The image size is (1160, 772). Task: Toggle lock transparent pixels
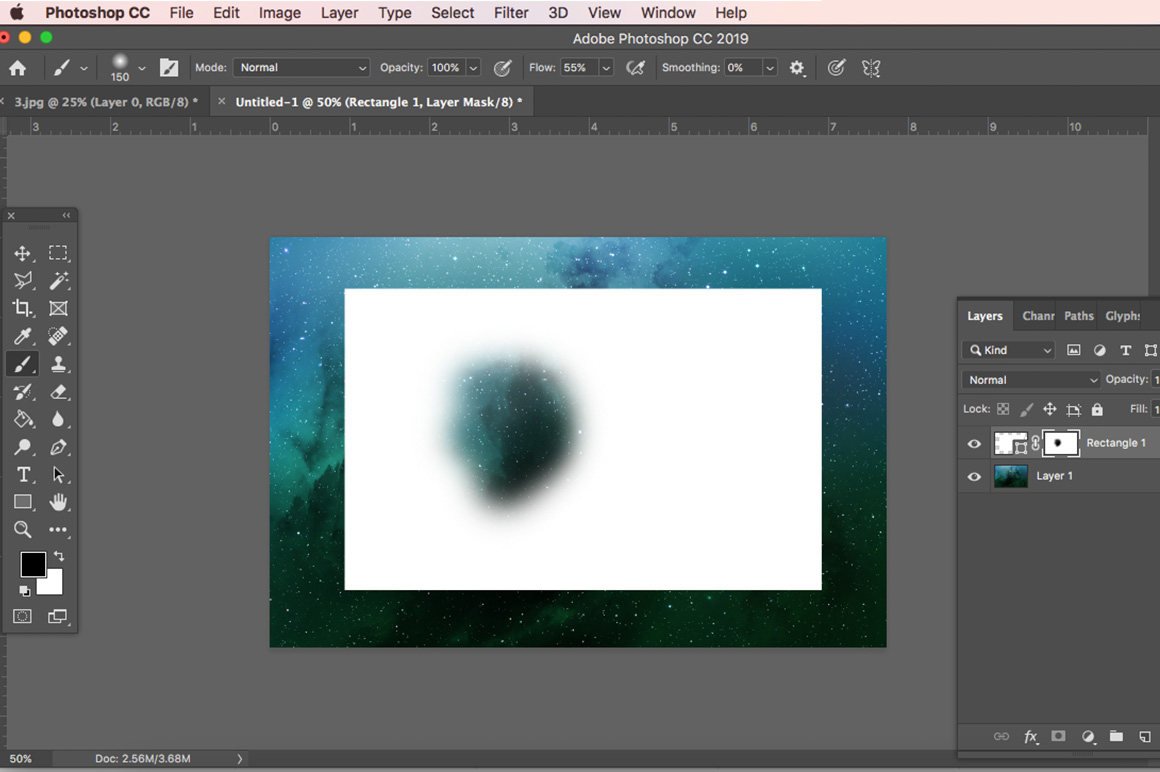click(x=1003, y=409)
